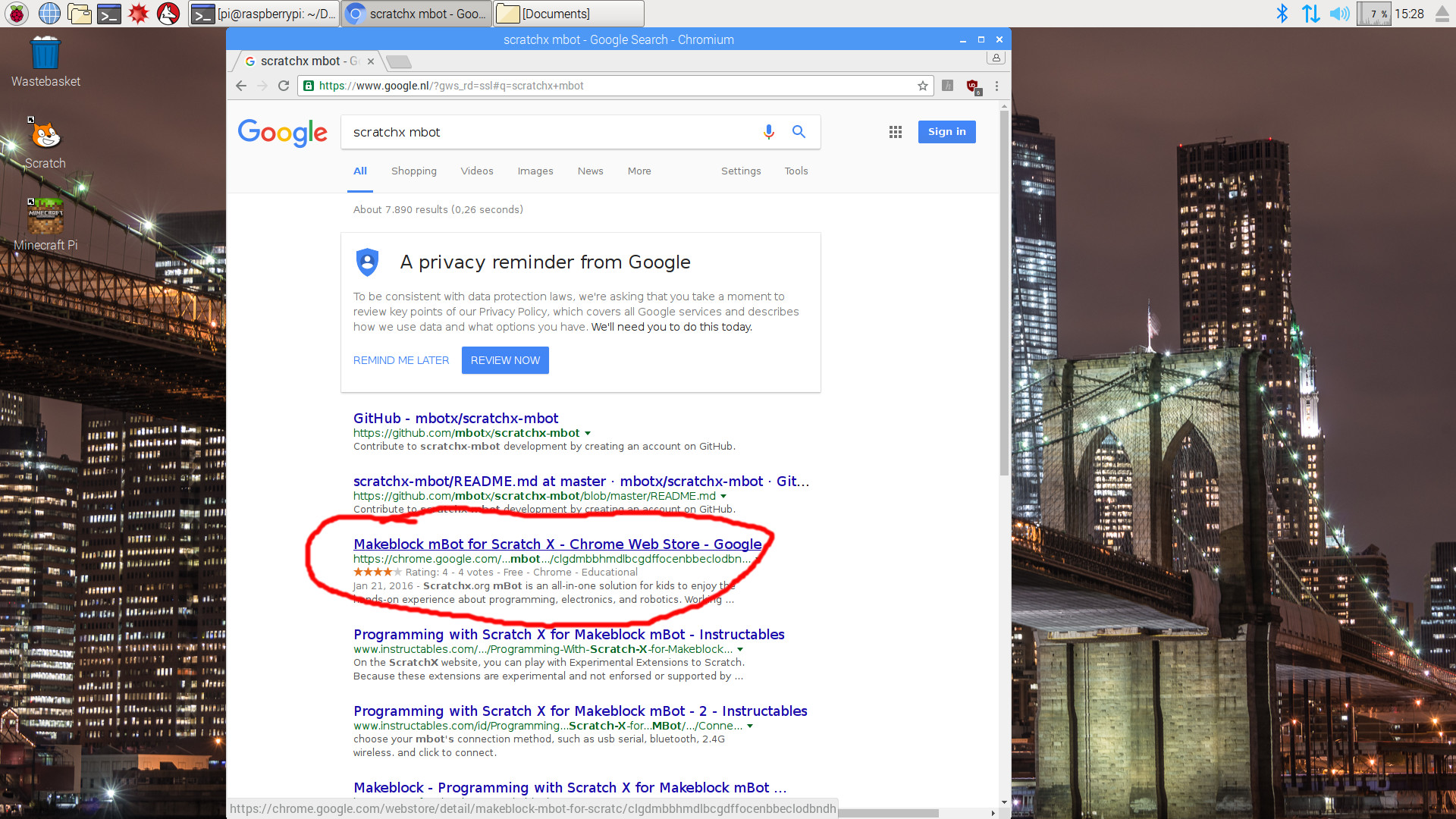Click the eject icon in the panel
Viewport: 1456px width, 819px height.
[1442, 14]
